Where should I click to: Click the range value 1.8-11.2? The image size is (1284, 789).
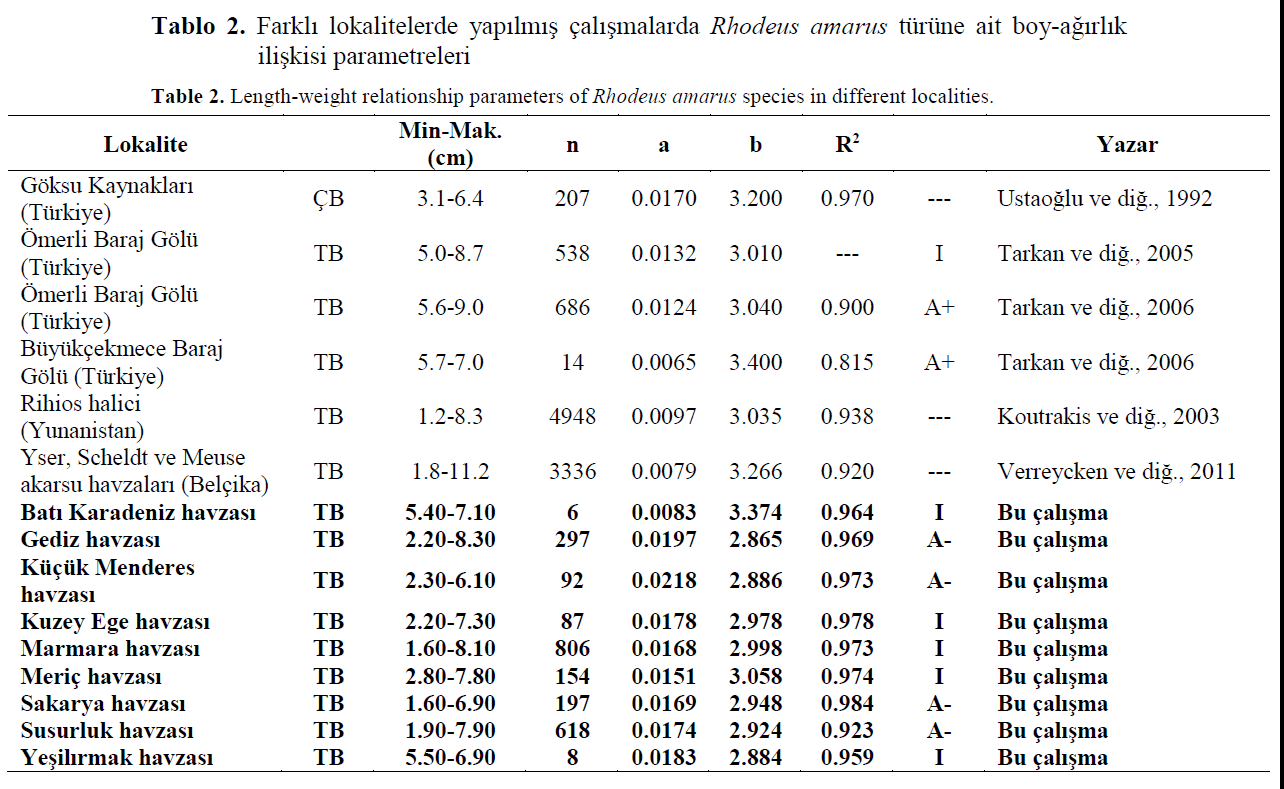point(450,471)
